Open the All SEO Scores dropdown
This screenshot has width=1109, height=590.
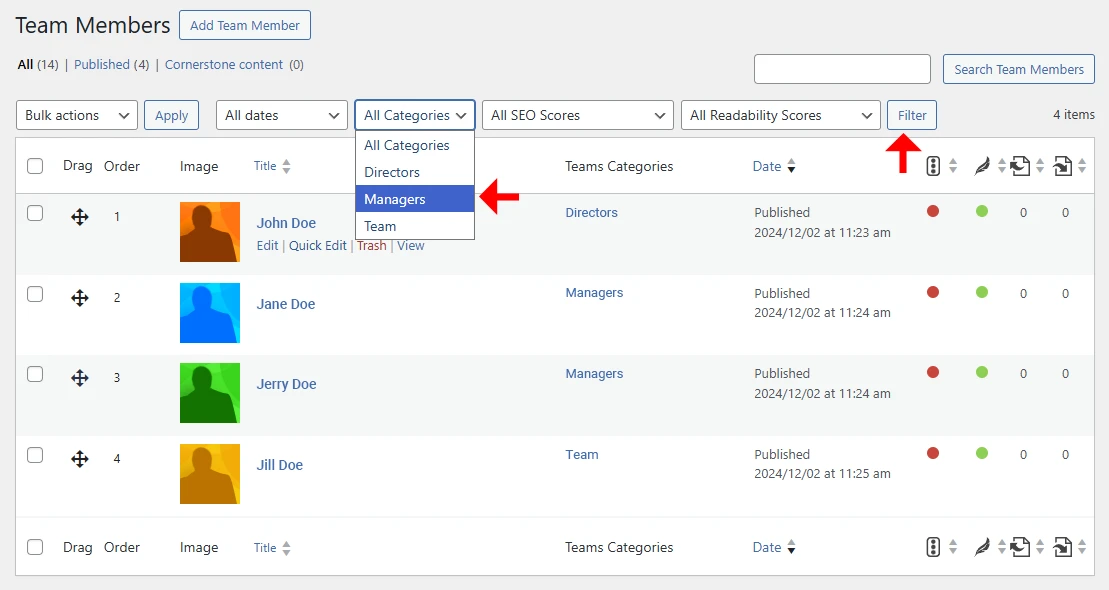pos(577,115)
